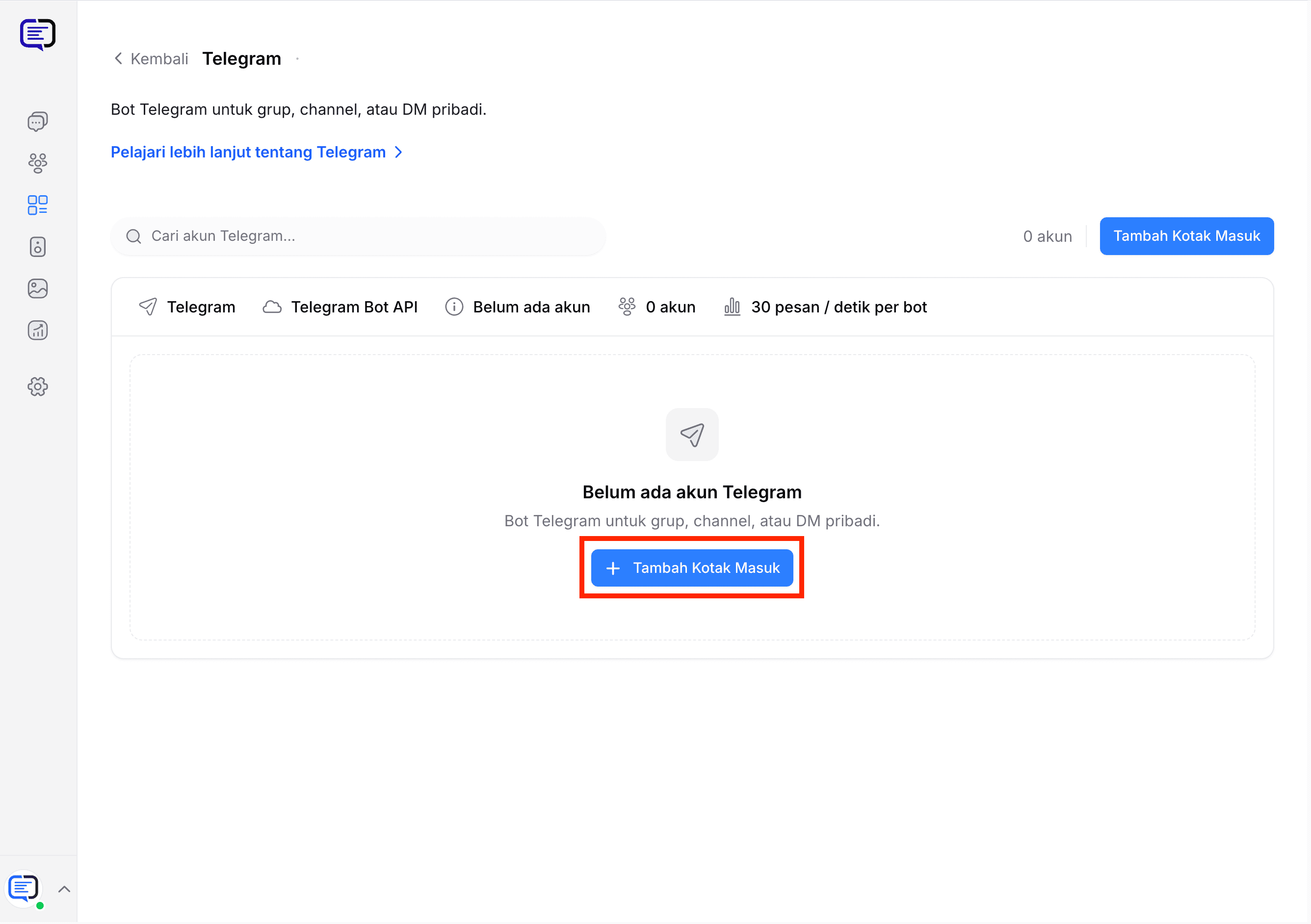Click the 'Belum ada akun Telegram' heading

click(692, 492)
